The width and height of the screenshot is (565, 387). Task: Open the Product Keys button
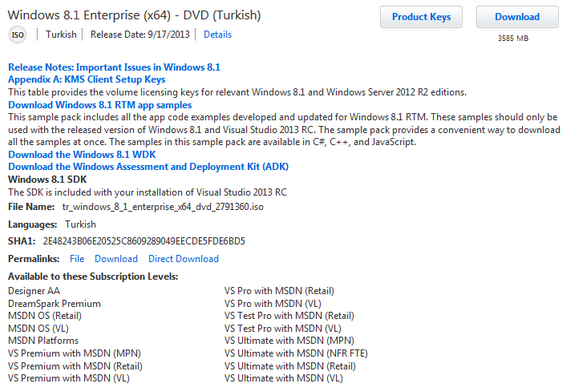coord(421,17)
